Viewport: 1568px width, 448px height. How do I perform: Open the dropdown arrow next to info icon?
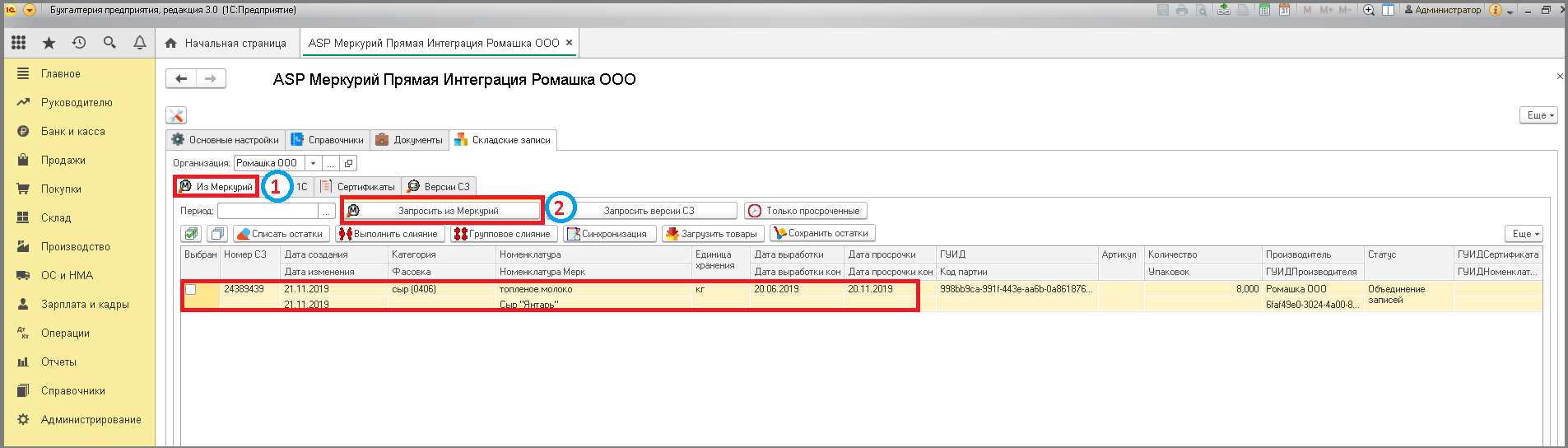coord(1510,11)
